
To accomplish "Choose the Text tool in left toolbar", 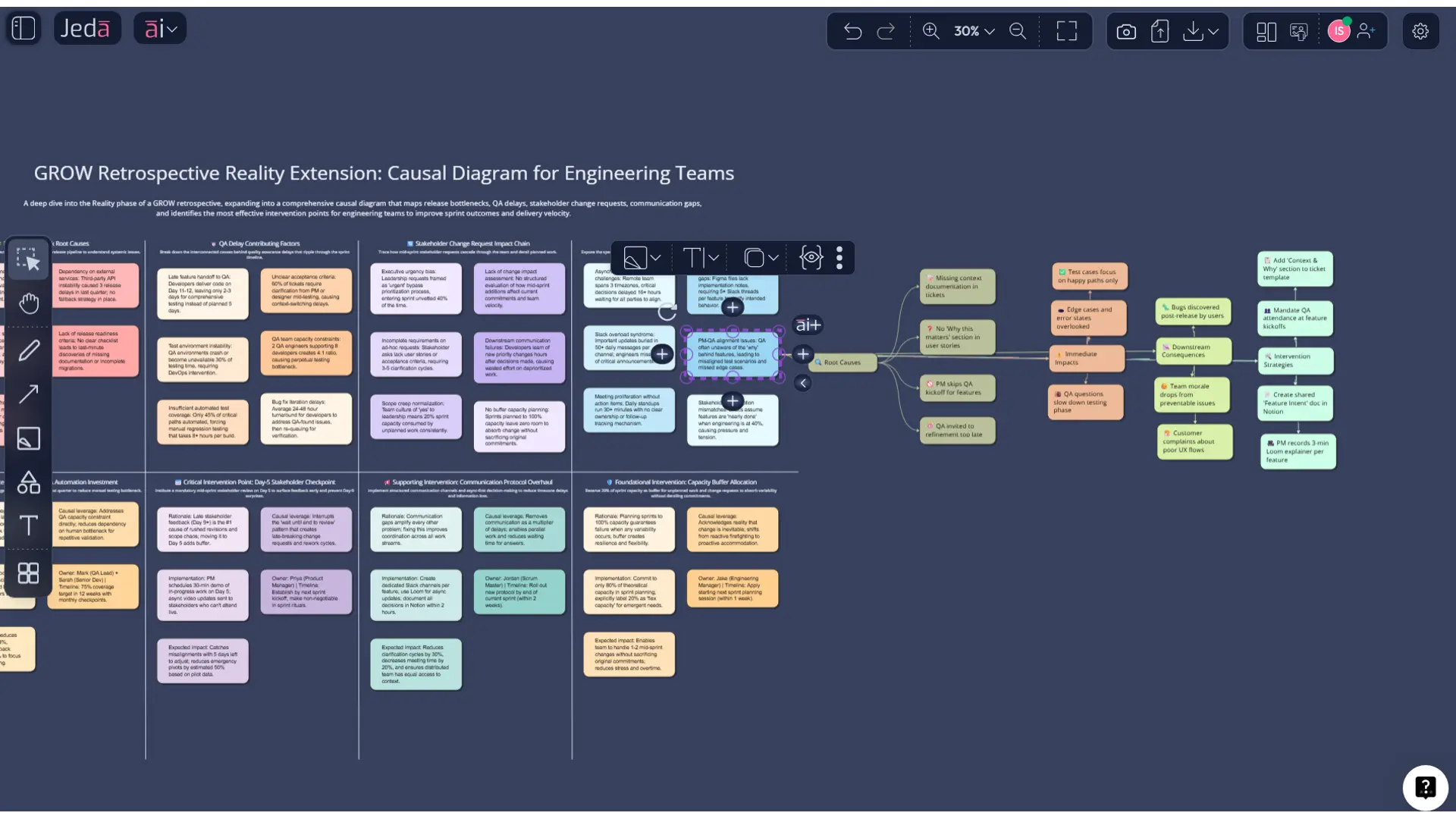I will tap(29, 526).
